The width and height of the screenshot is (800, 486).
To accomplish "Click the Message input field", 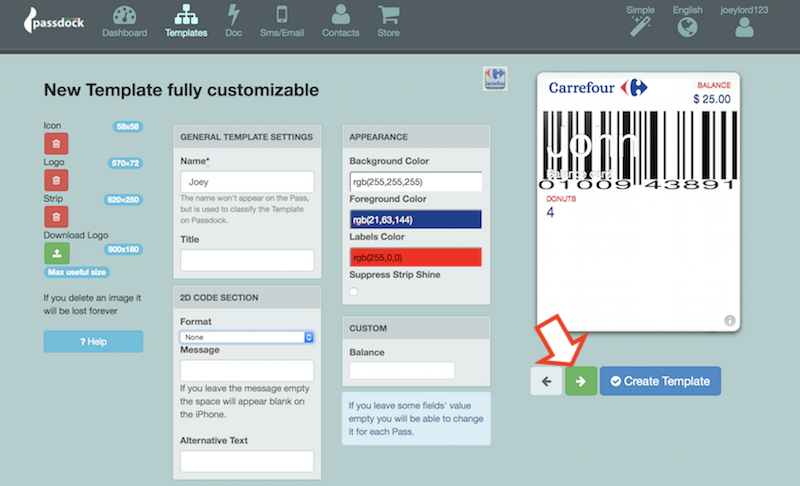I will coord(247,371).
